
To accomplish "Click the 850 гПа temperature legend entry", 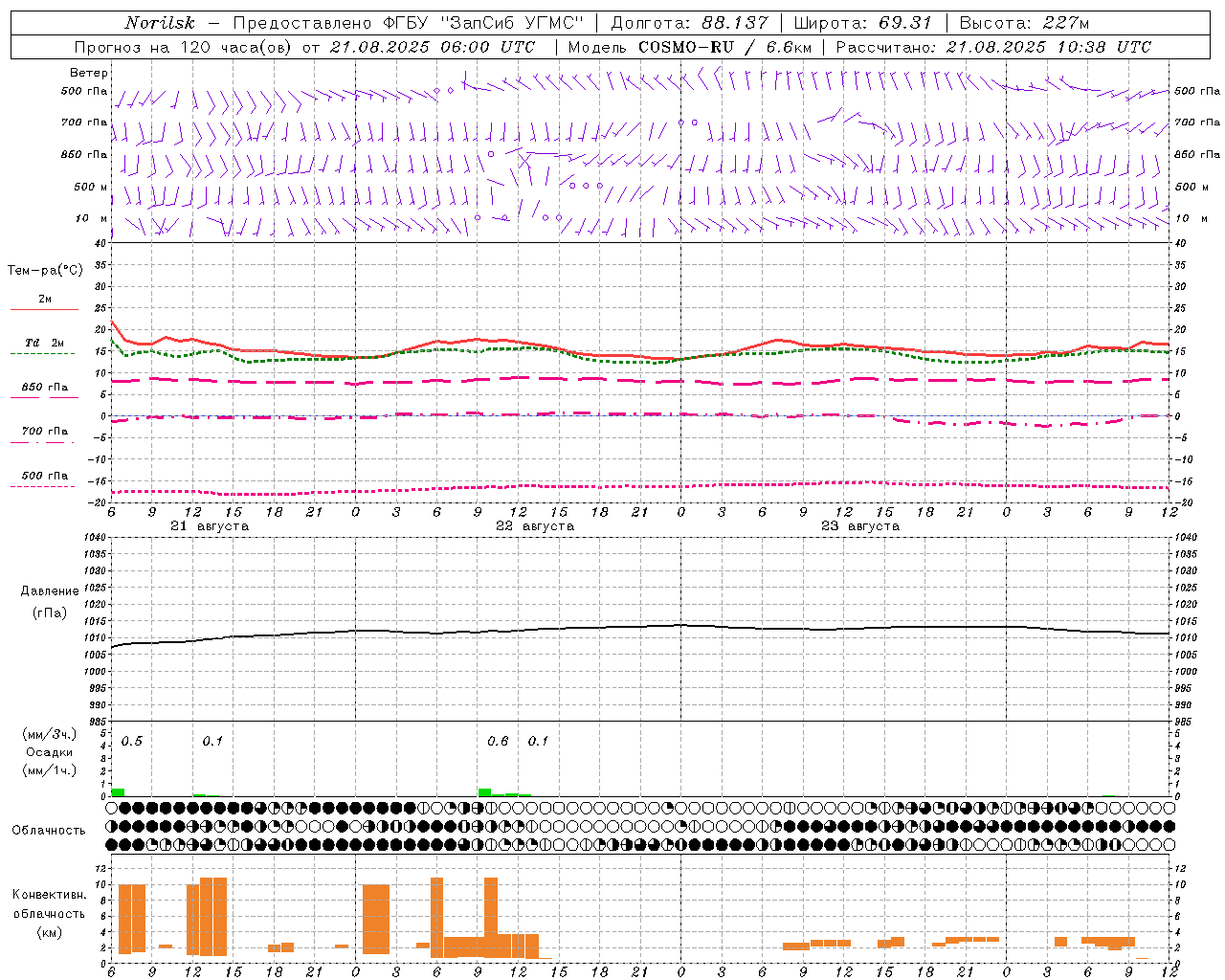I will pos(45,388).
